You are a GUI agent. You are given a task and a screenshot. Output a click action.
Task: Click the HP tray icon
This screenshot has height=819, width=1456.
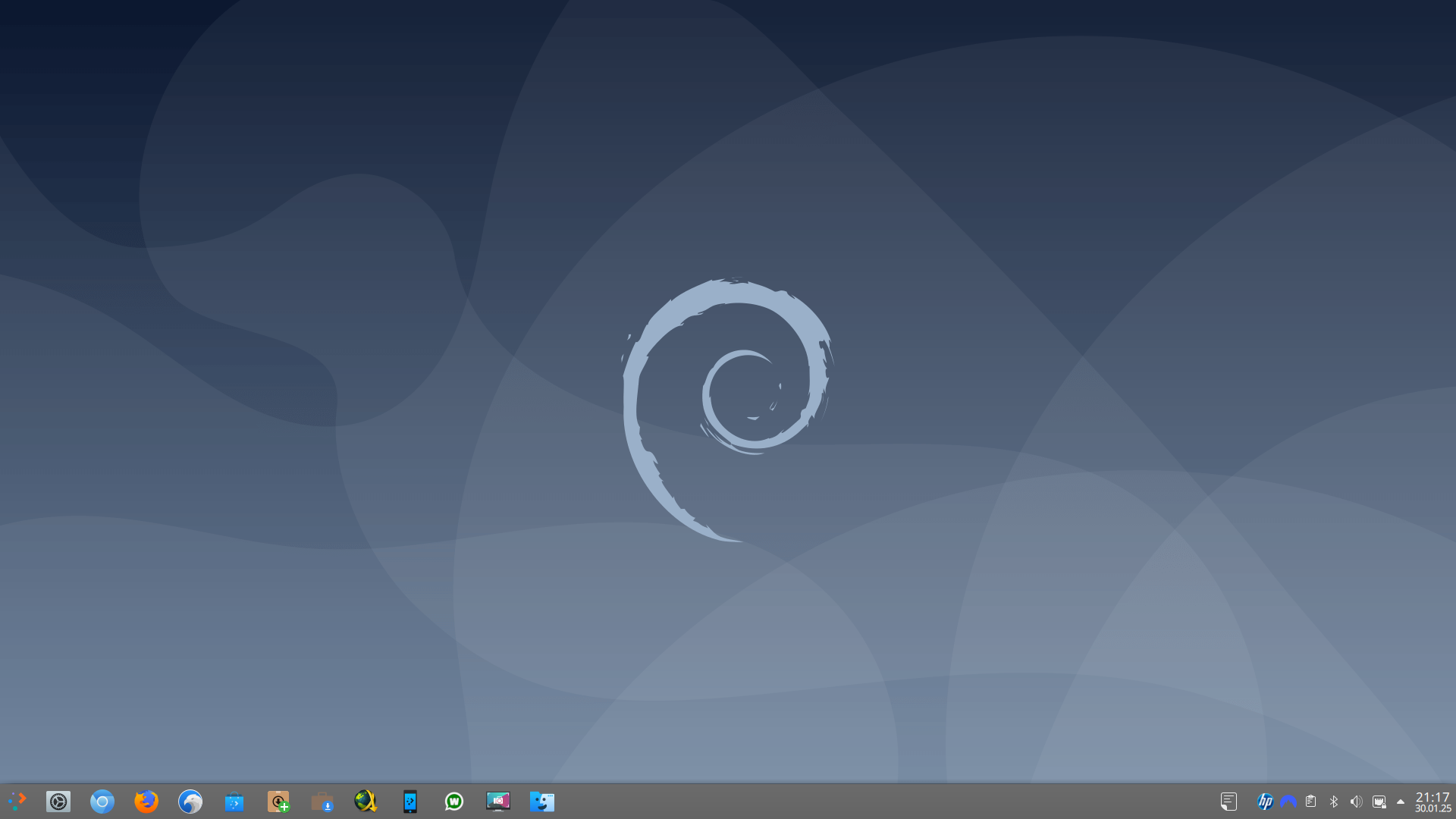coord(1265,802)
